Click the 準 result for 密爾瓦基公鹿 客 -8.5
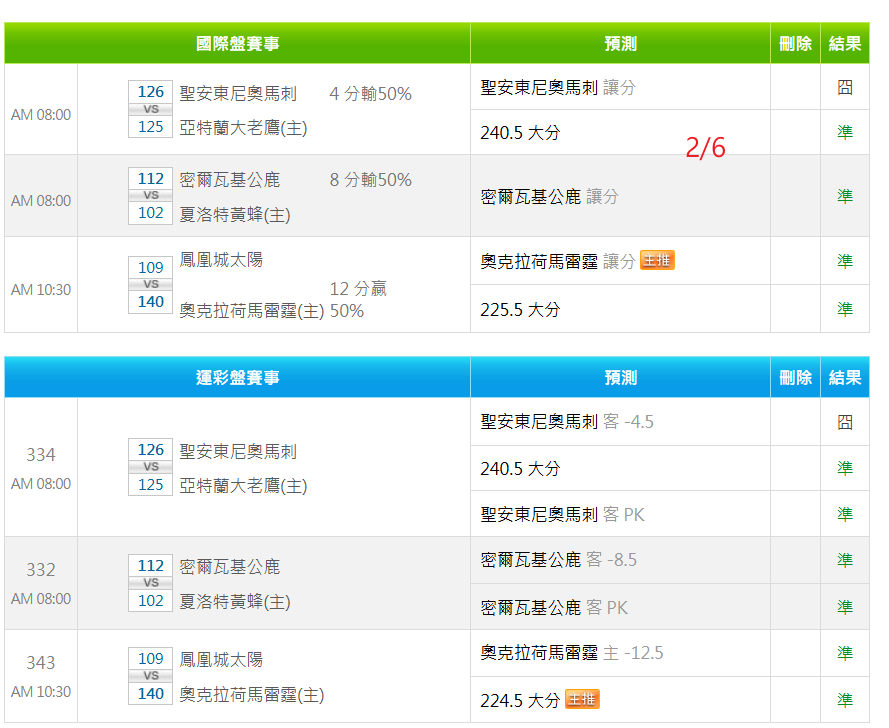 845,560
